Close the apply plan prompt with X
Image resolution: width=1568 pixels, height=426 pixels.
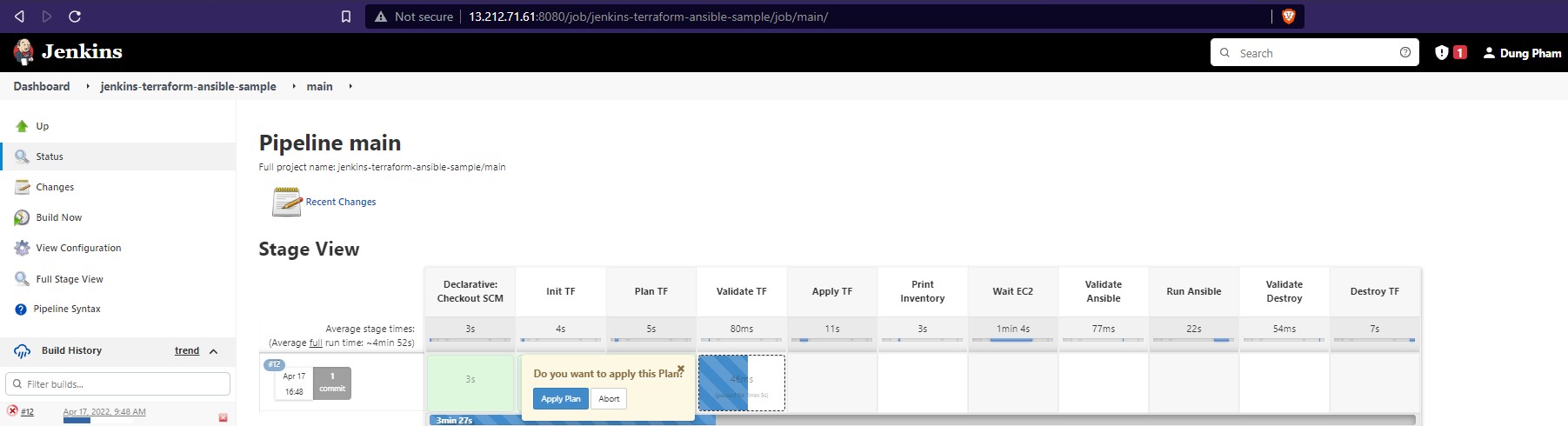point(681,369)
